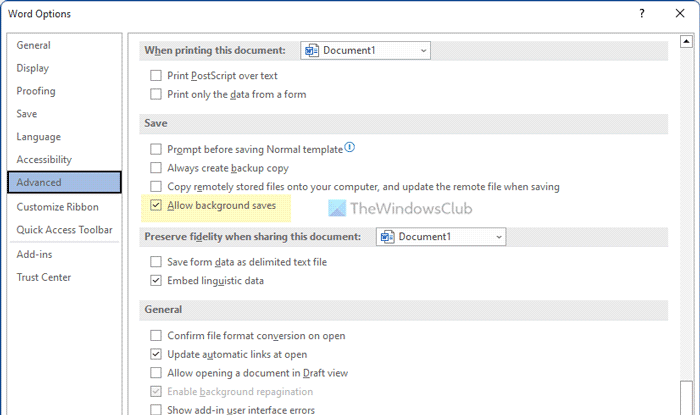
Task: Close the Word Options dialog
Action: [681, 14]
